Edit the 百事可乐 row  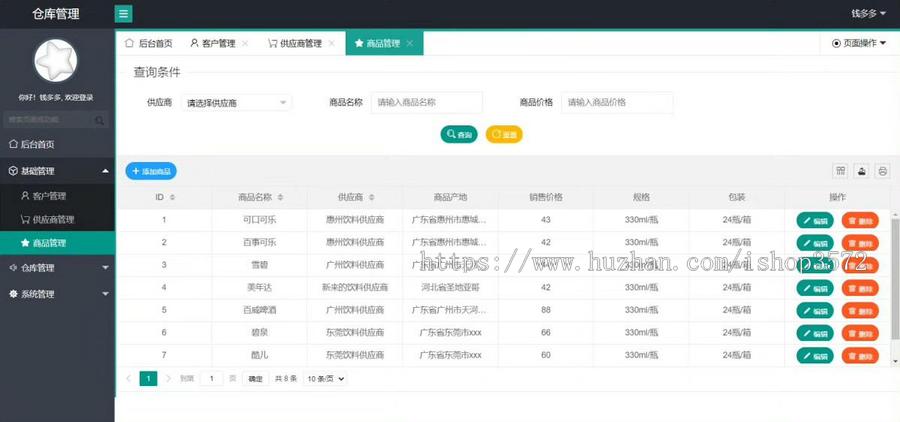click(x=815, y=243)
